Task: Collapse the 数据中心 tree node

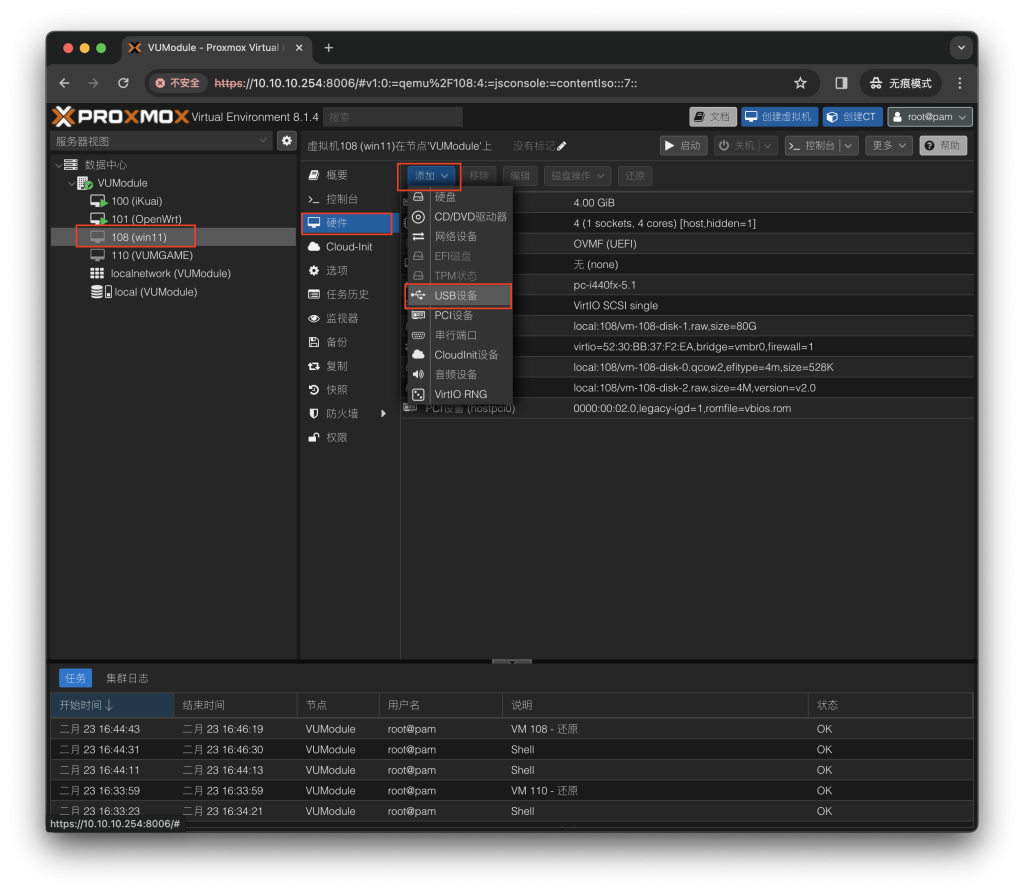Action: (59, 165)
